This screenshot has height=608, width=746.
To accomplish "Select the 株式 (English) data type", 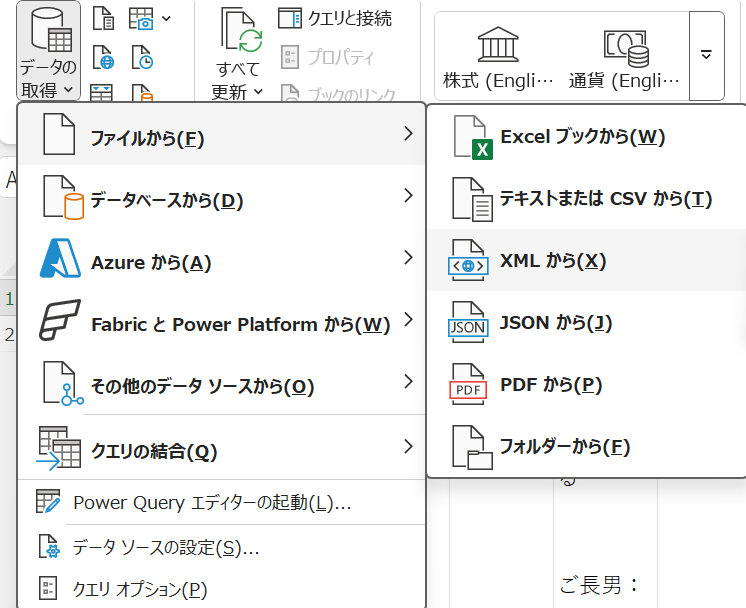I will [498, 59].
